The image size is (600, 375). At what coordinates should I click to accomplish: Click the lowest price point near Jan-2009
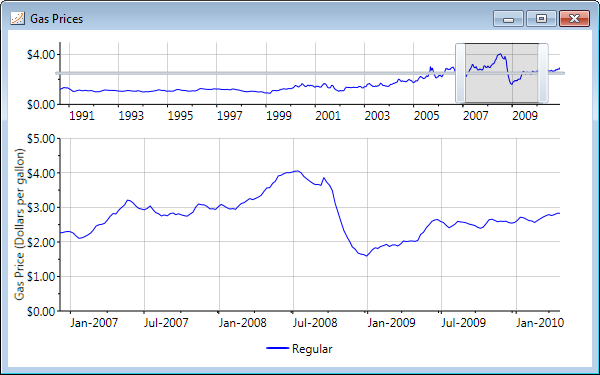pos(367,256)
